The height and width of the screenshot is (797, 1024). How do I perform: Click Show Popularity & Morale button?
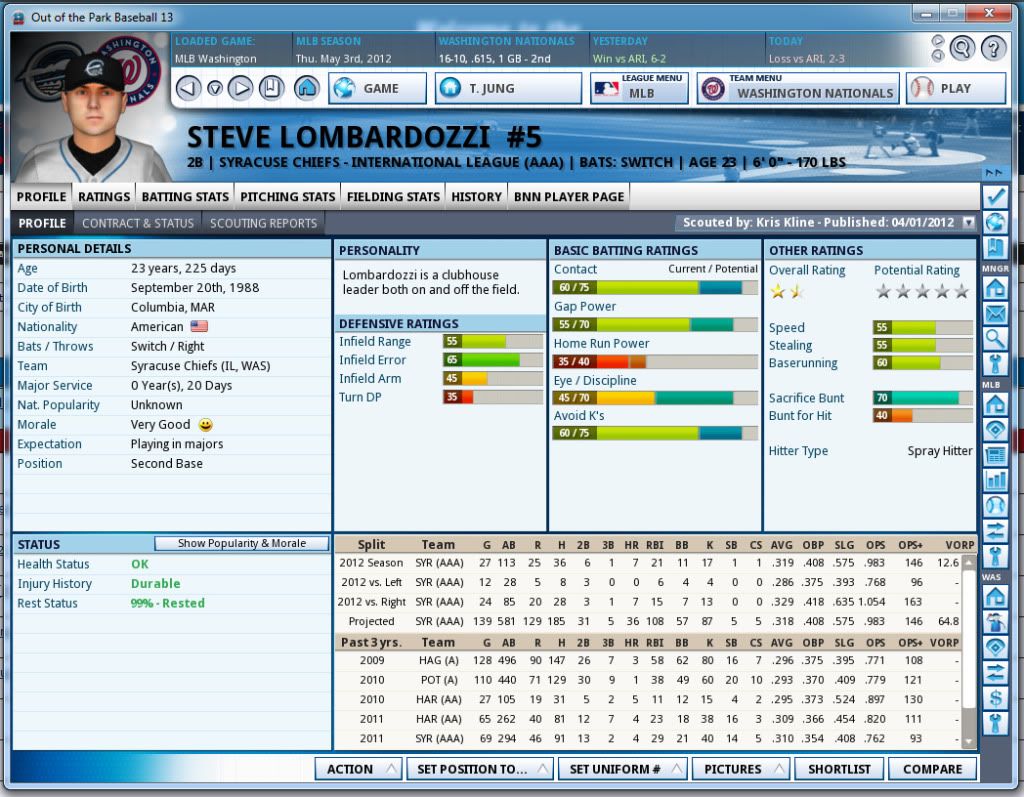[242, 543]
